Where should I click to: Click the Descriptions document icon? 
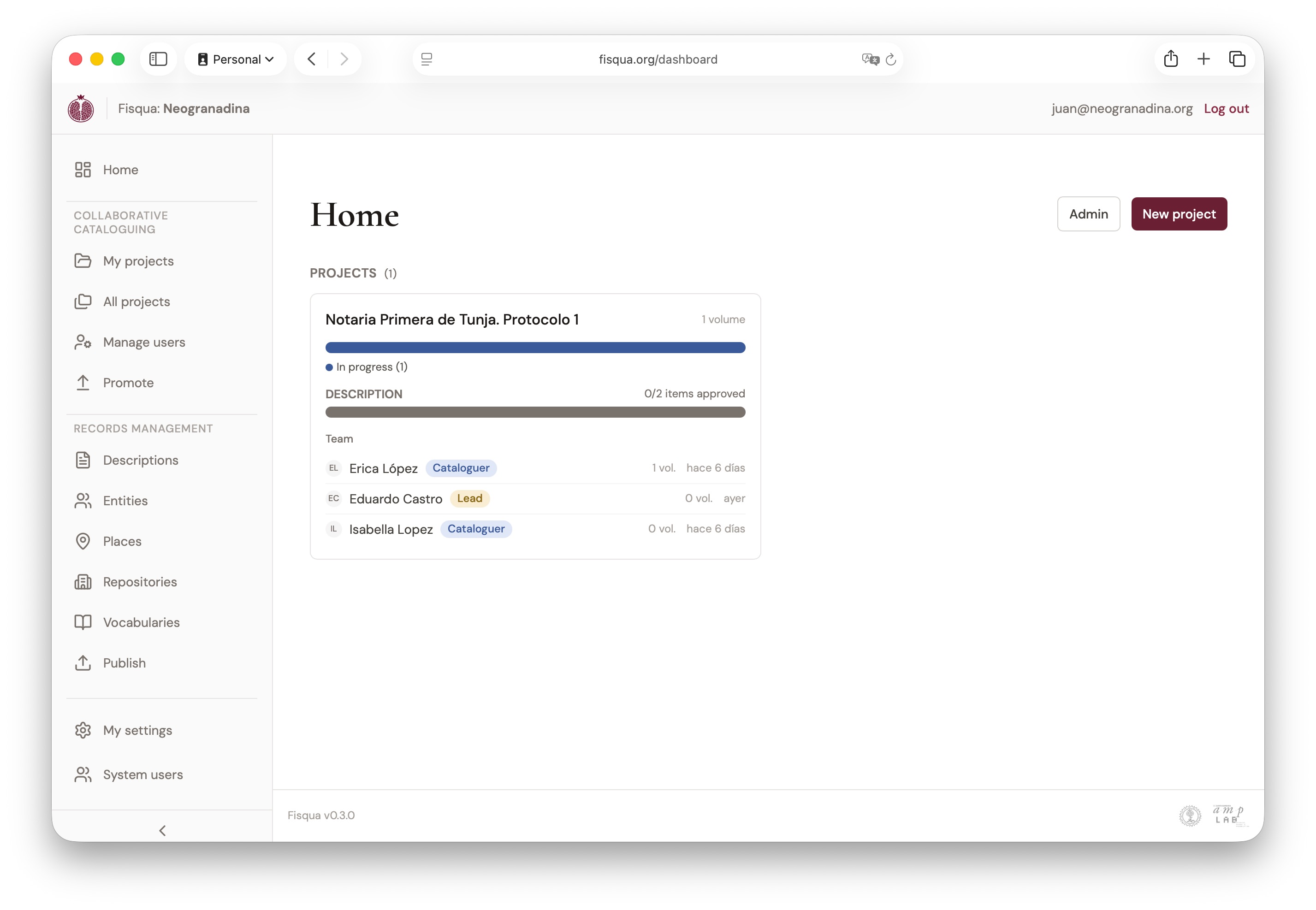(83, 460)
